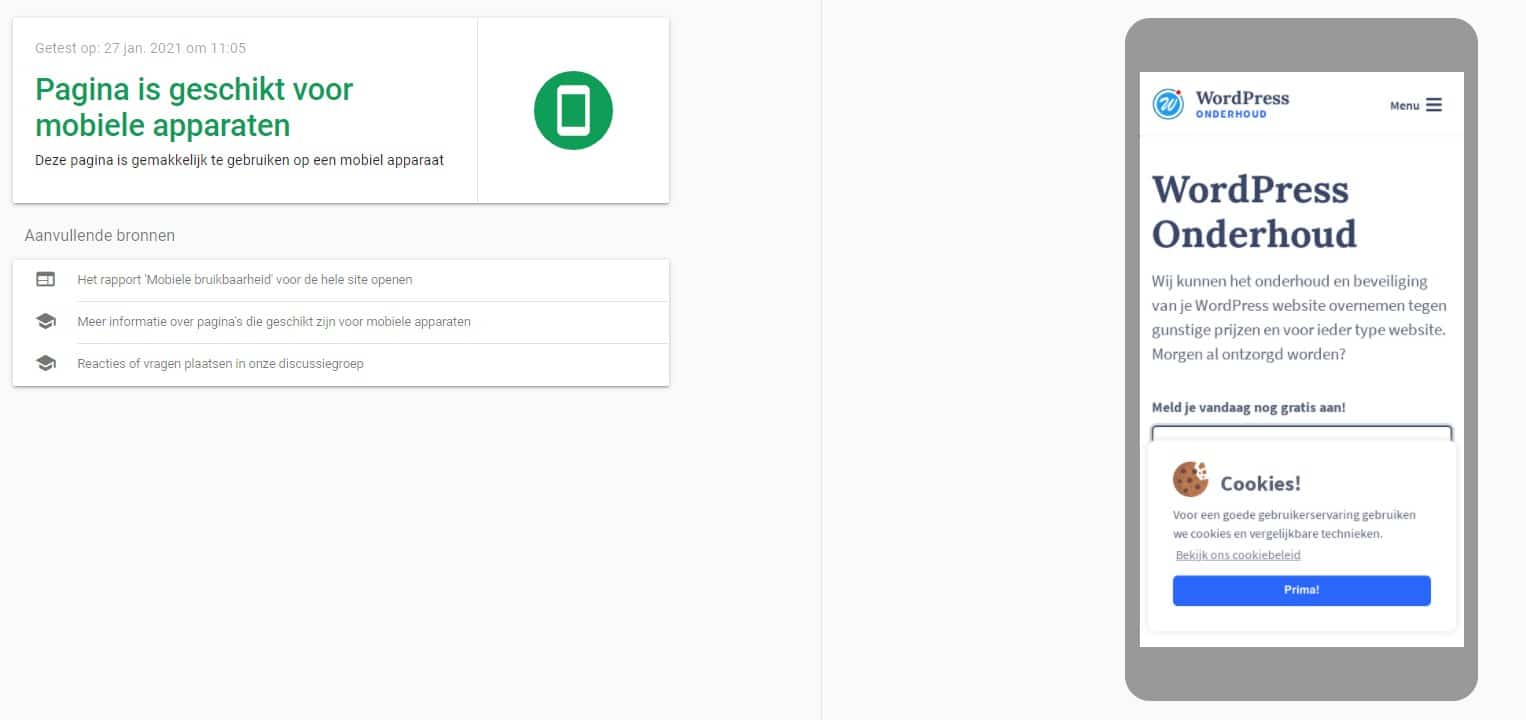Open the 'Mobiele bruikbaarheid' report for the whole site
1526x720 pixels.
coord(245,280)
